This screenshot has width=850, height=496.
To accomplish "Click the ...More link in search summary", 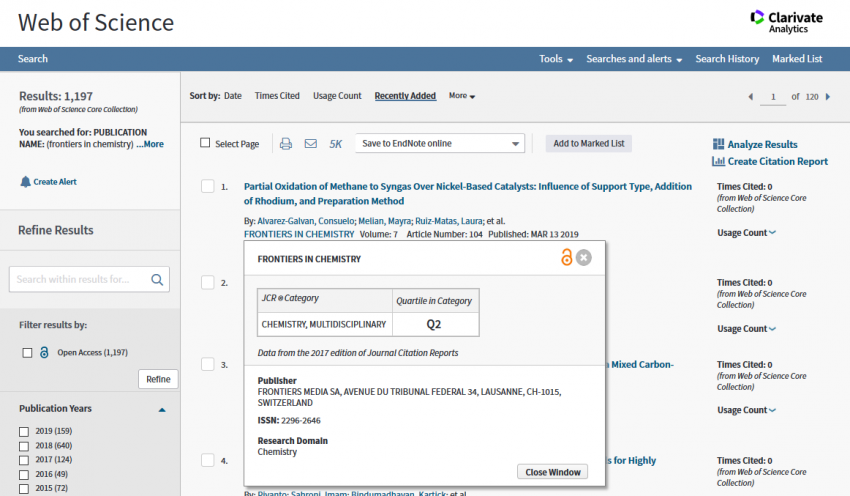I will click(x=150, y=144).
